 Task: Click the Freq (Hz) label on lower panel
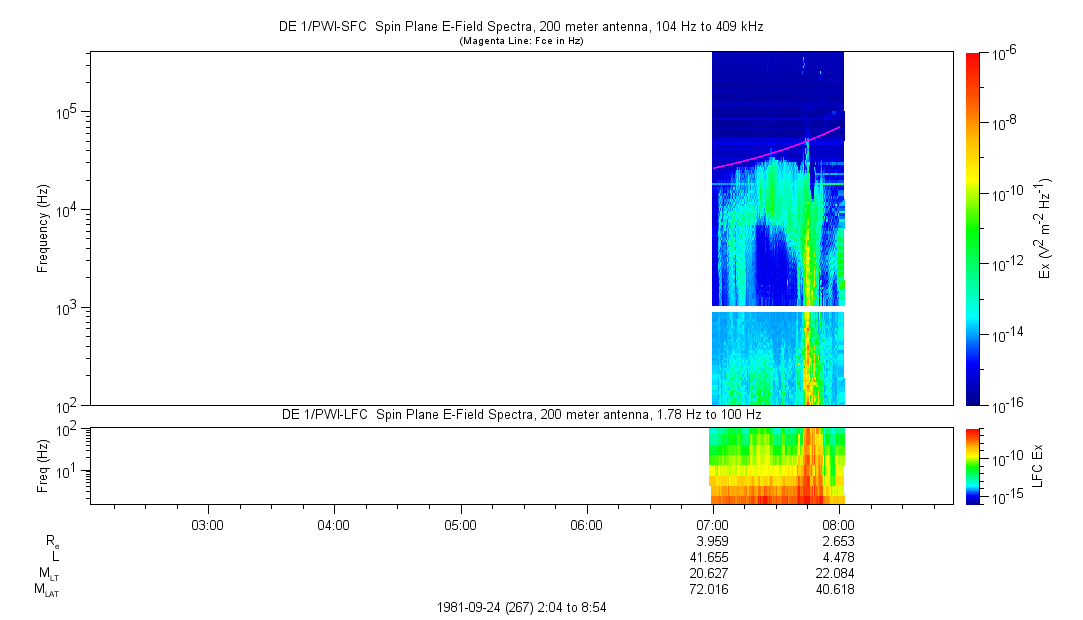point(43,465)
